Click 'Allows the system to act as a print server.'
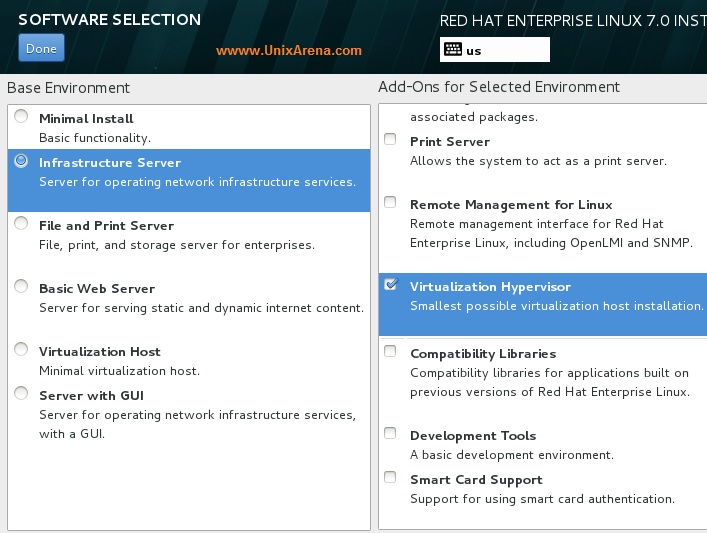 538,161
